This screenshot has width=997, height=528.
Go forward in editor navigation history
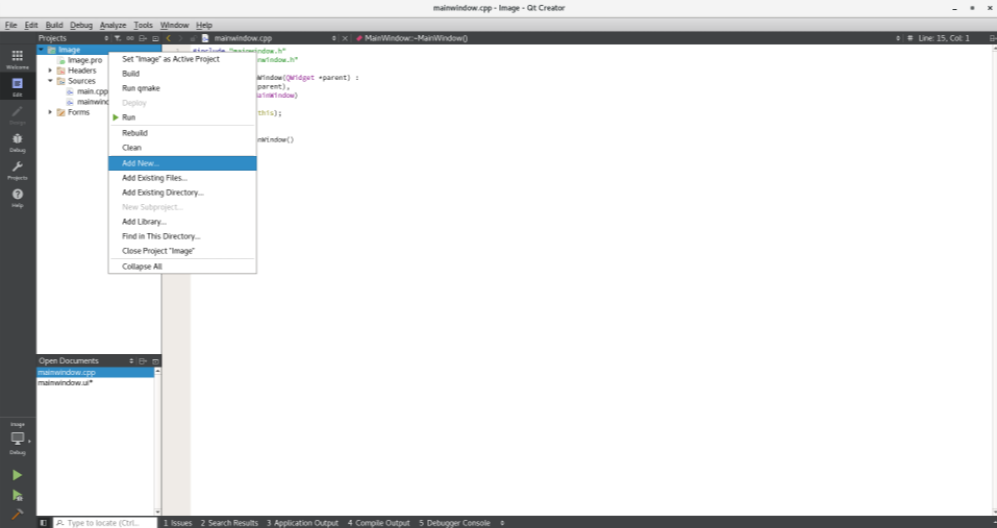click(x=181, y=38)
